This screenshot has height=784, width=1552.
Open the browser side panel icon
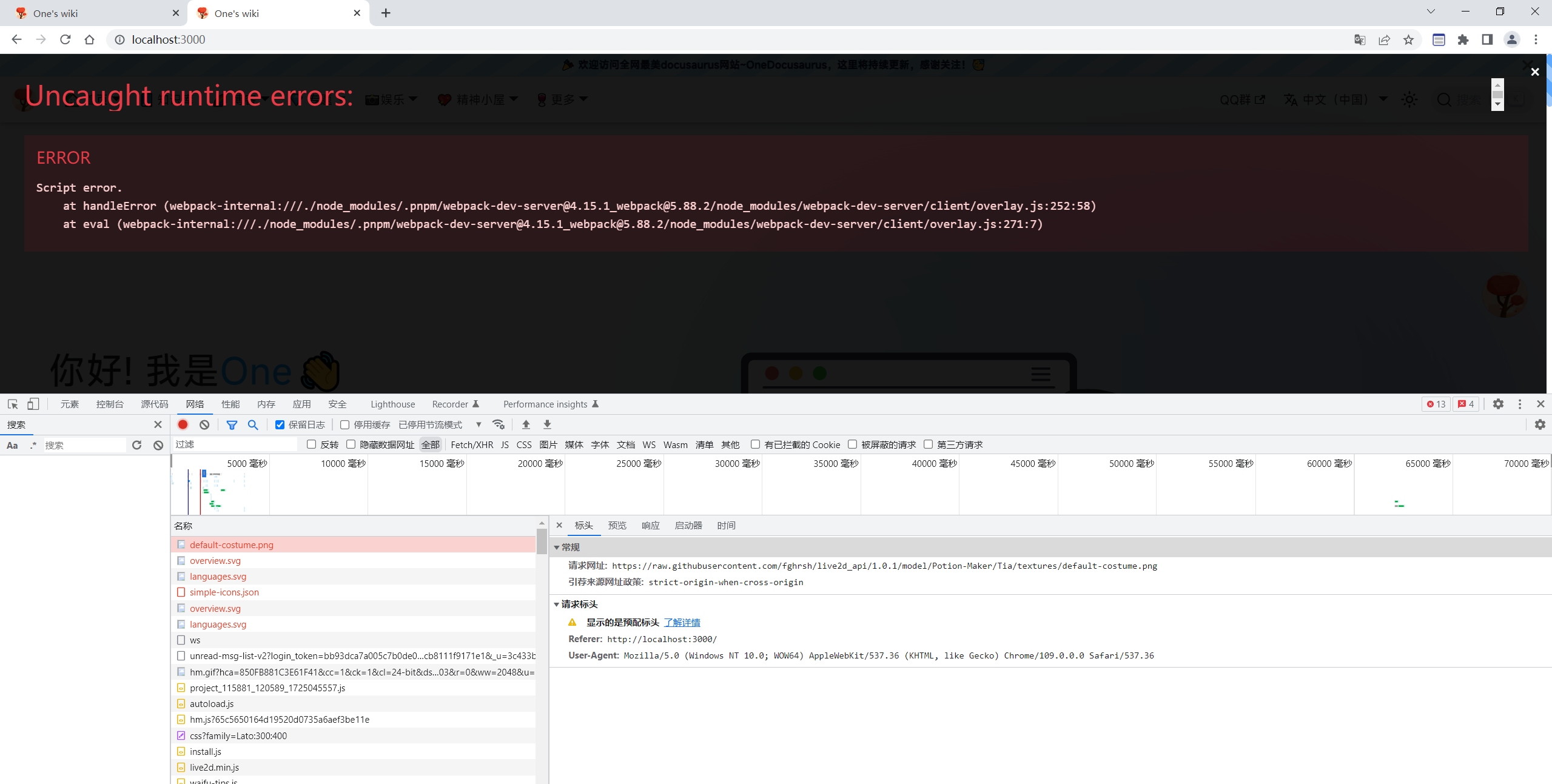[1487, 40]
